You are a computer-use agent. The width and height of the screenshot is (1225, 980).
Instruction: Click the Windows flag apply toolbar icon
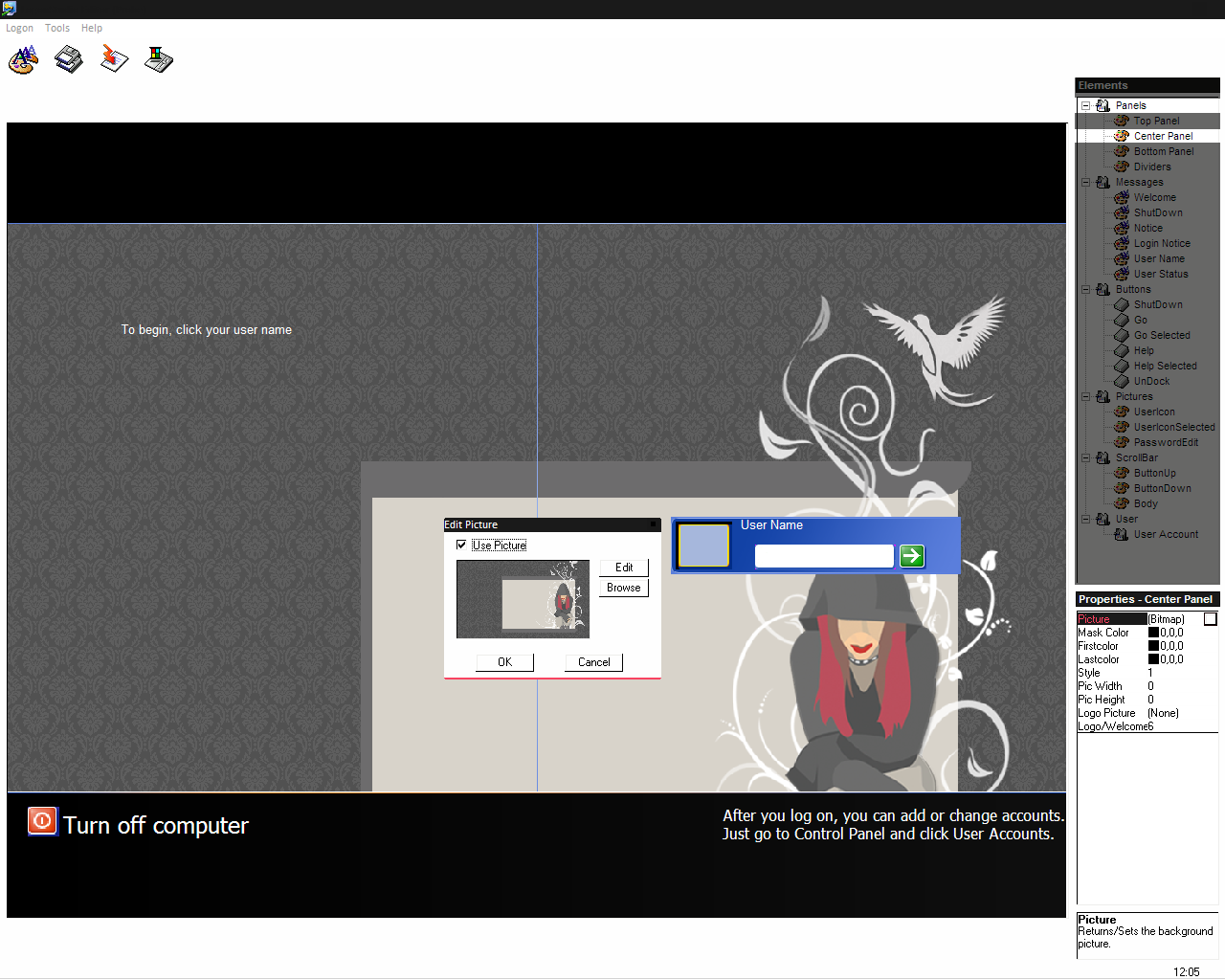(159, 59)
